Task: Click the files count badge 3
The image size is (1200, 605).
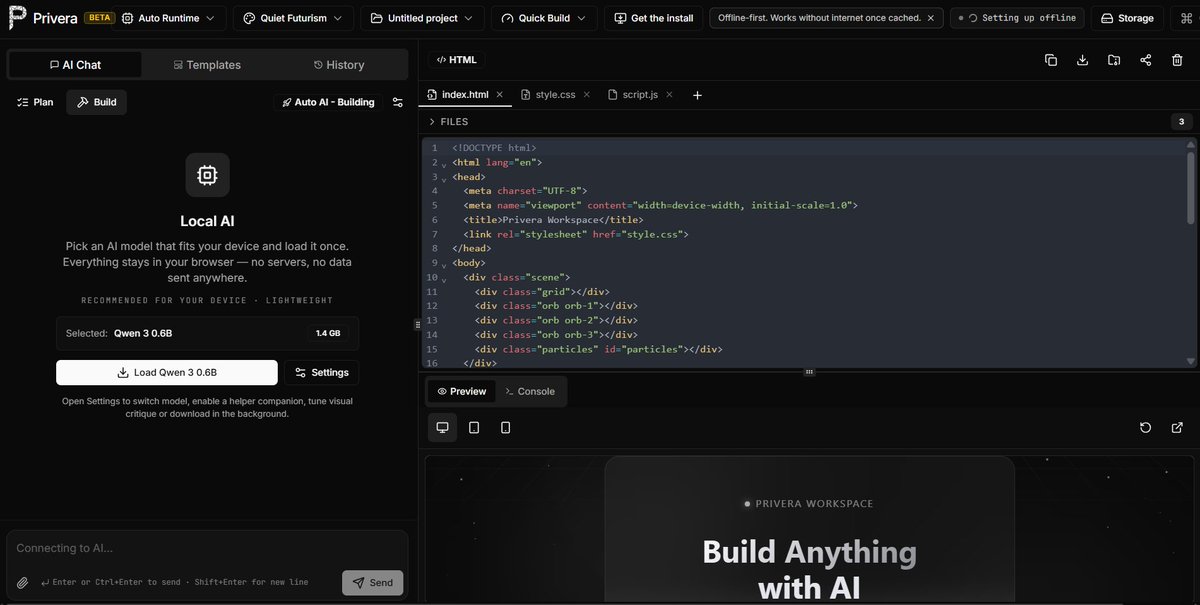Action: coord(1181,122)
